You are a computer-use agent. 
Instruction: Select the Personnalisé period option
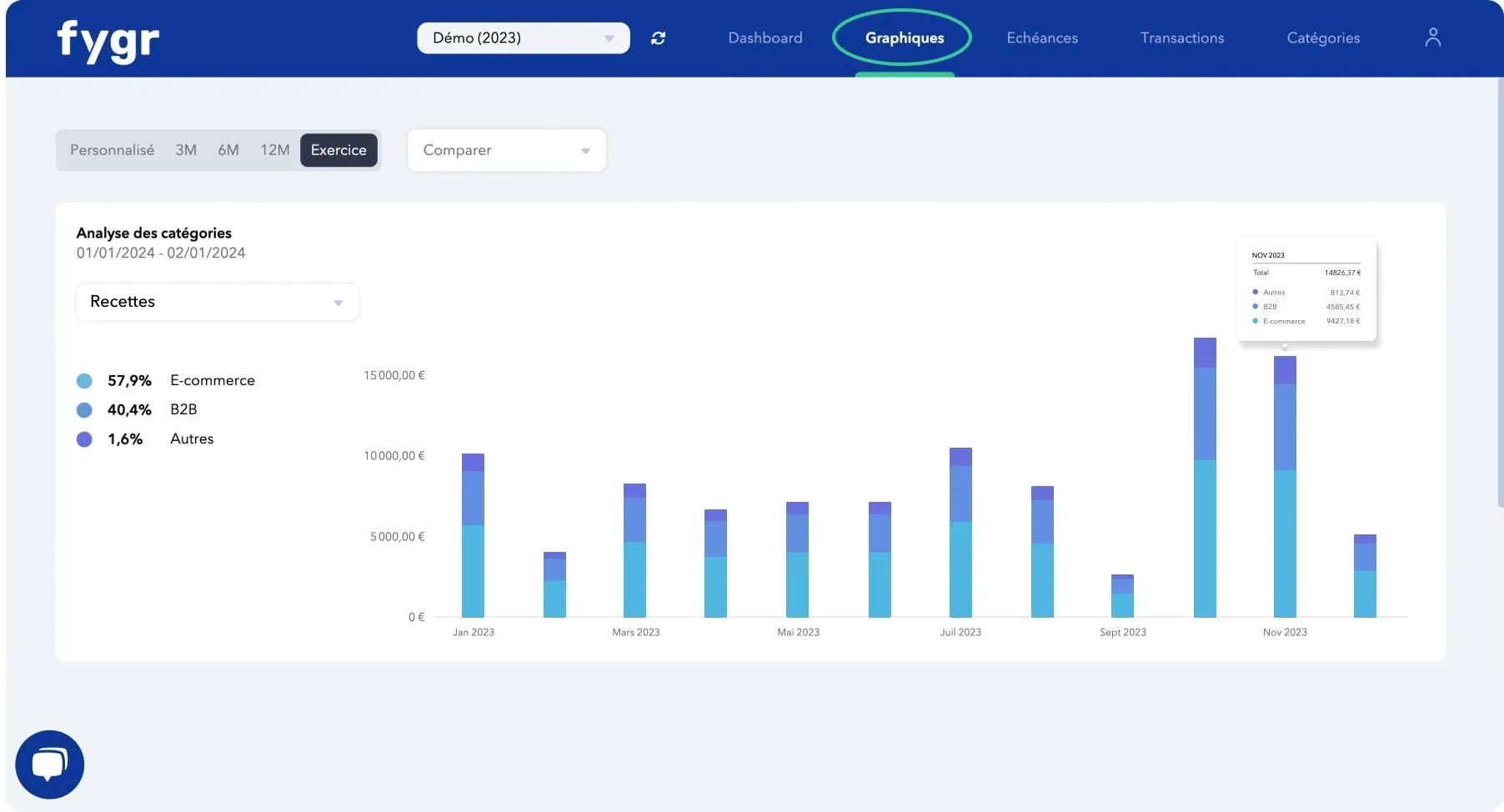click(x=112, y=150)
